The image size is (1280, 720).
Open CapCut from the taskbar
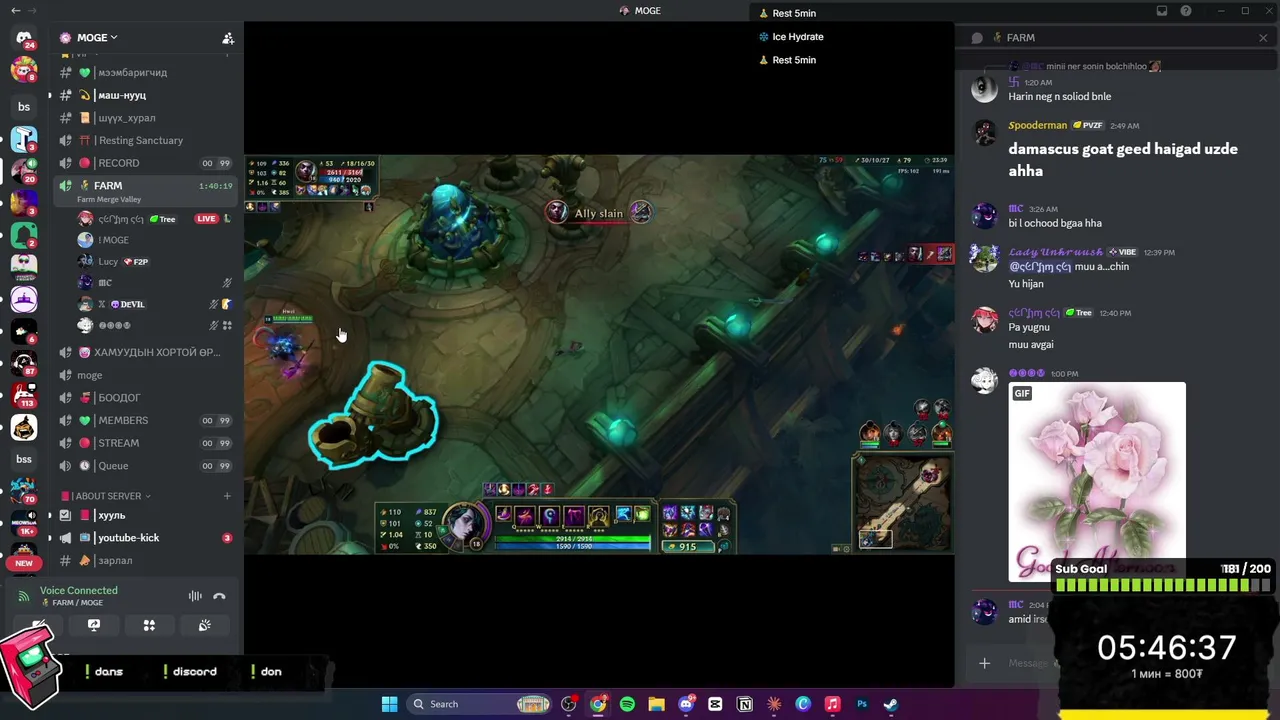[x=715, y=704]
